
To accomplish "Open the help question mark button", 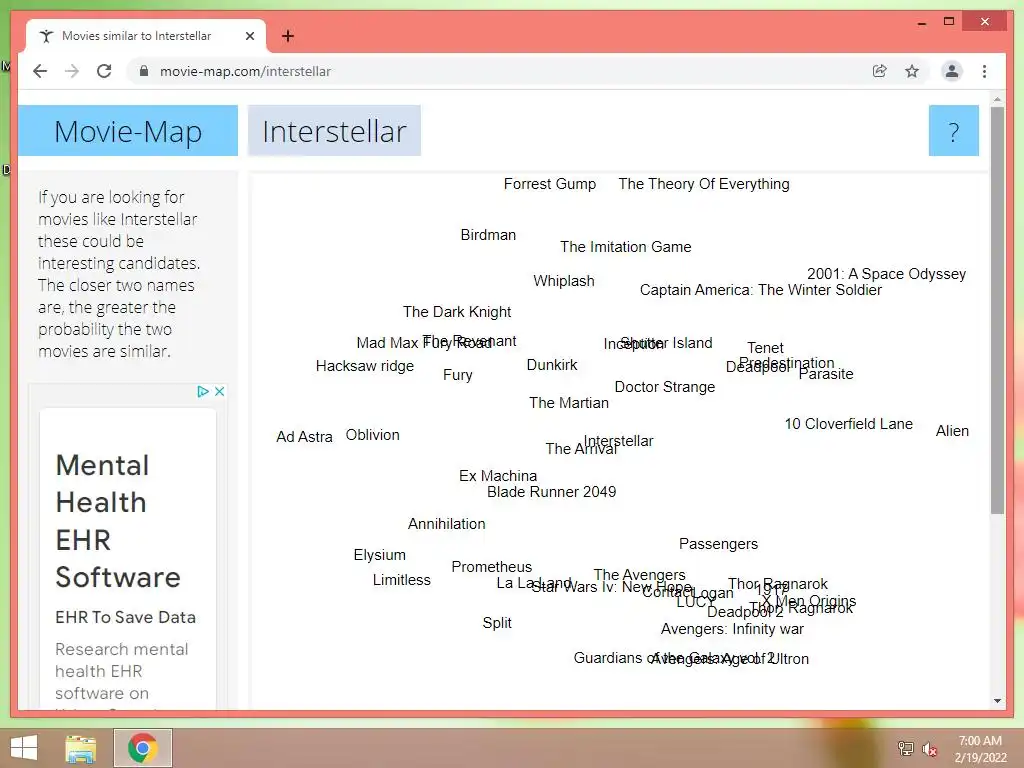I will click(953, 131).
